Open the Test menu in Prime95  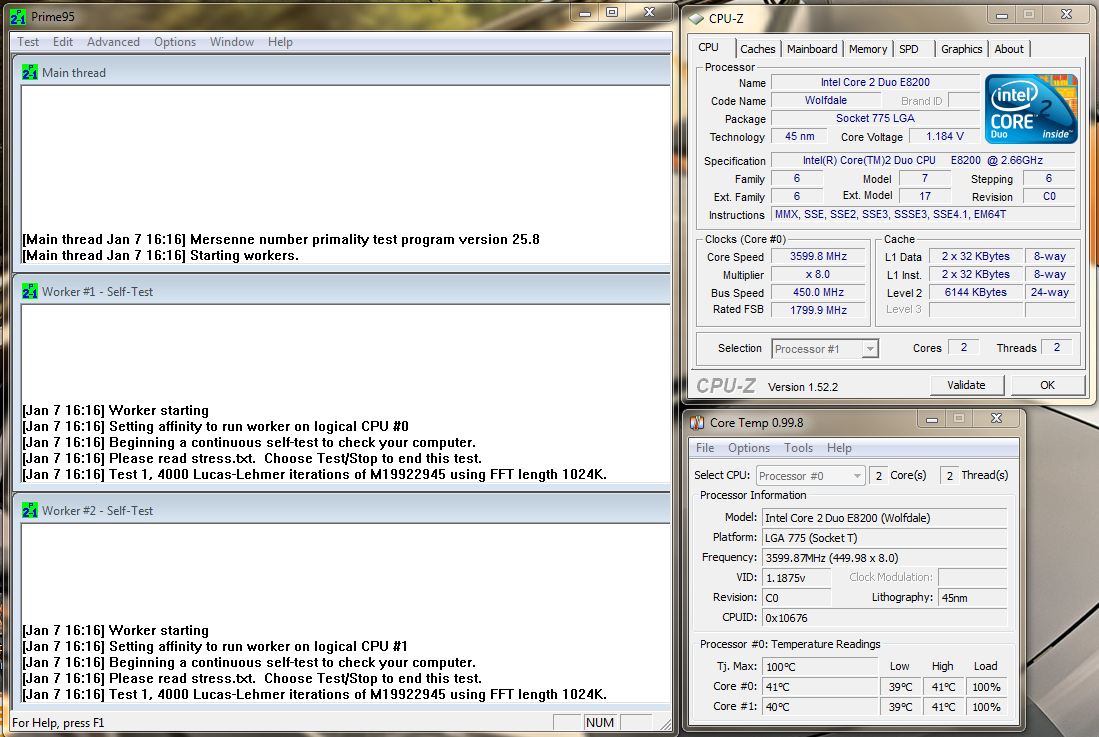tap(28, 42)
